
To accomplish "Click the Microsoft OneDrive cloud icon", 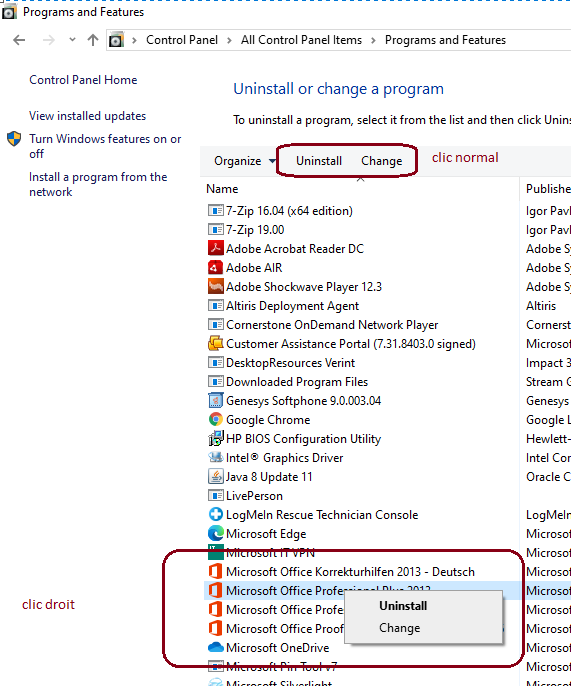I will (215, 648).
